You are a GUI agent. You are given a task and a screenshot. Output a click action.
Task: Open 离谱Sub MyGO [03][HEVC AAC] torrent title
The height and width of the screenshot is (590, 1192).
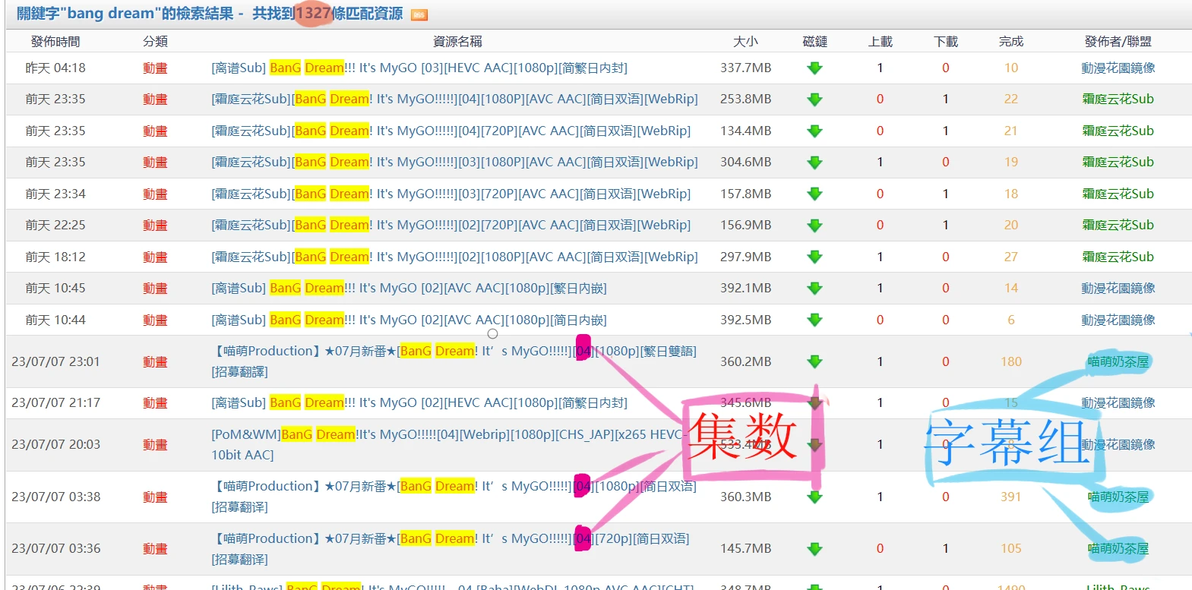click(419, 68)
